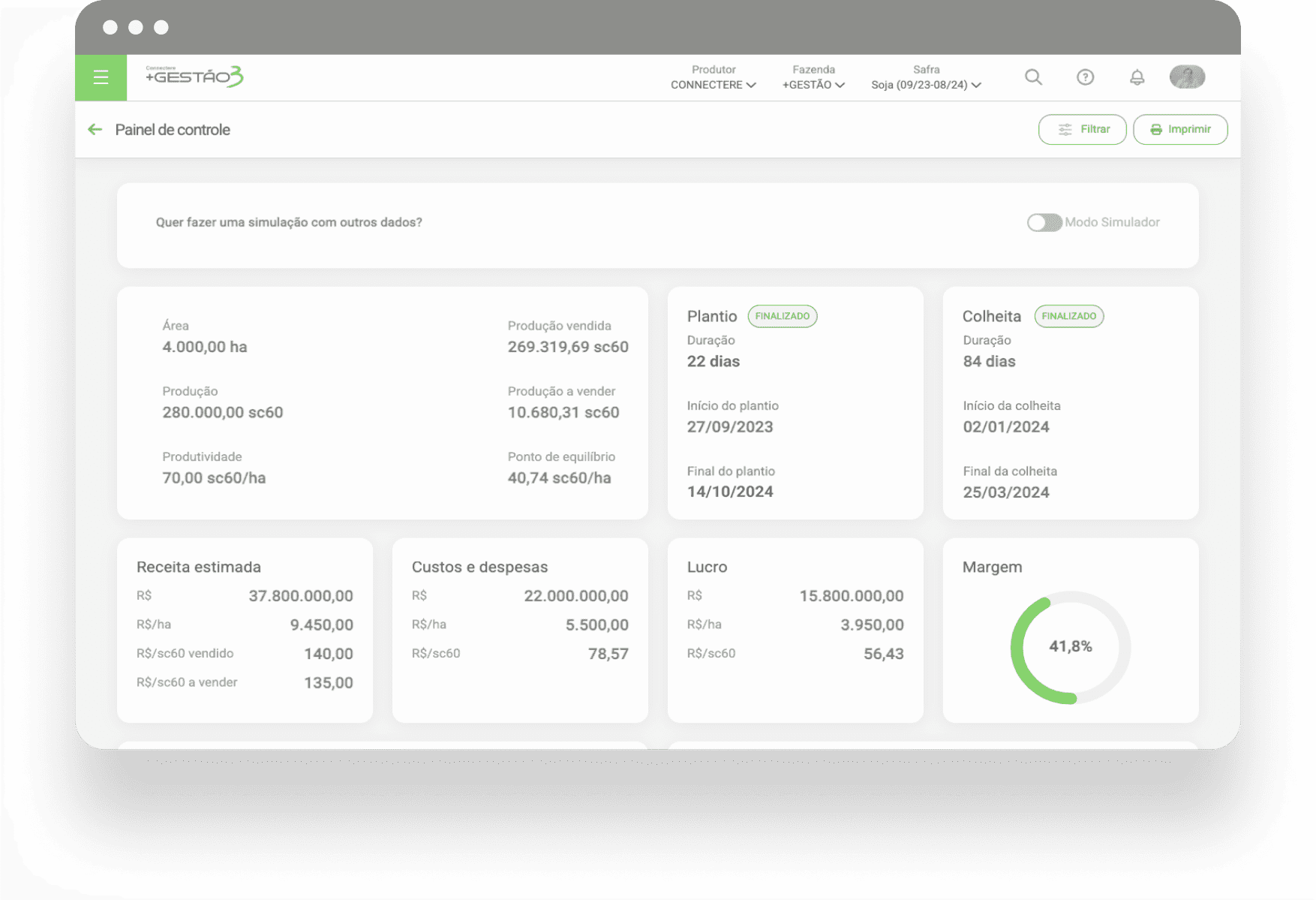Click the first window control dot
This screenshot has height=900, width=1316.
click(x=110, y=28)
